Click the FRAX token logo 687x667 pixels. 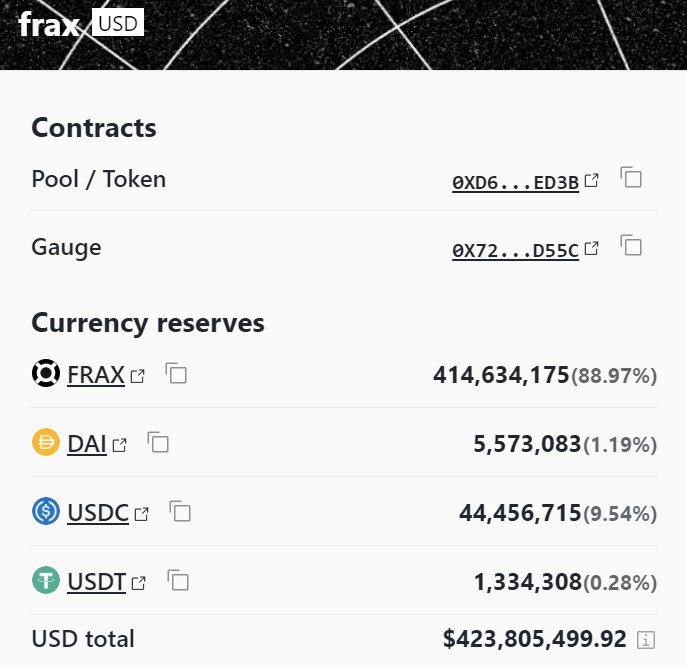coord(46,374)
